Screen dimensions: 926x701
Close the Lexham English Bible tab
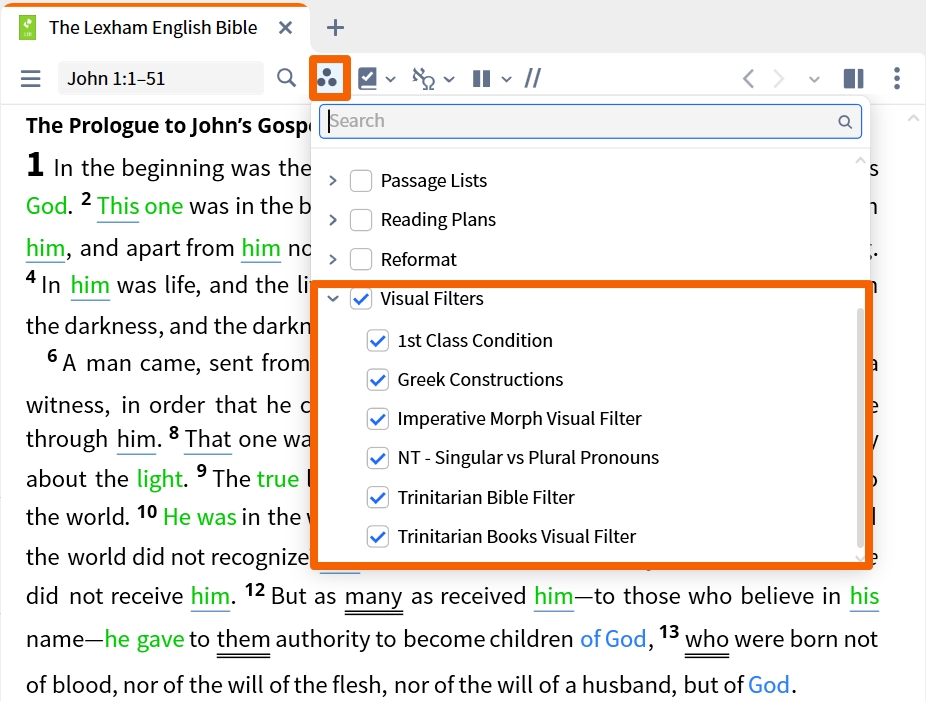pyautogui.click(x=285, y=28)
